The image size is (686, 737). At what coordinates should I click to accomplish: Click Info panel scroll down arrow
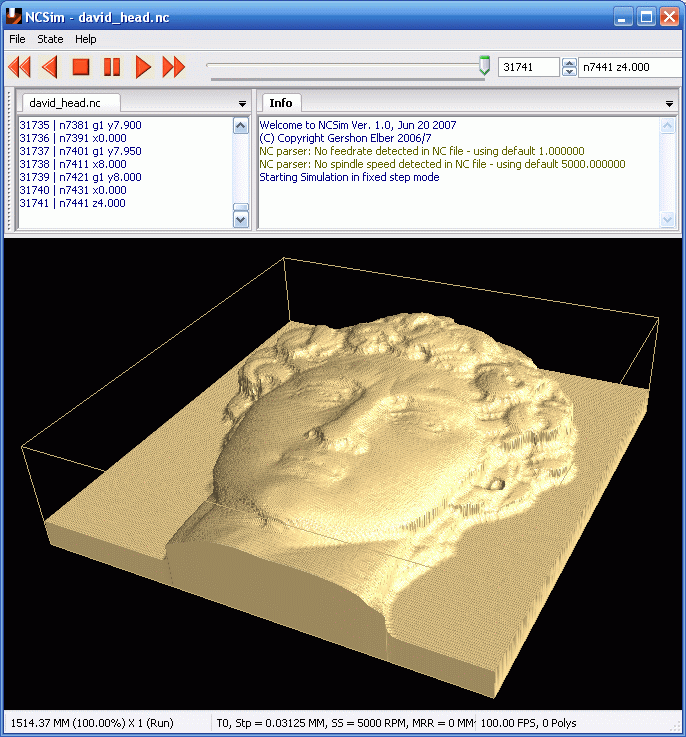[x=668, y=220]
